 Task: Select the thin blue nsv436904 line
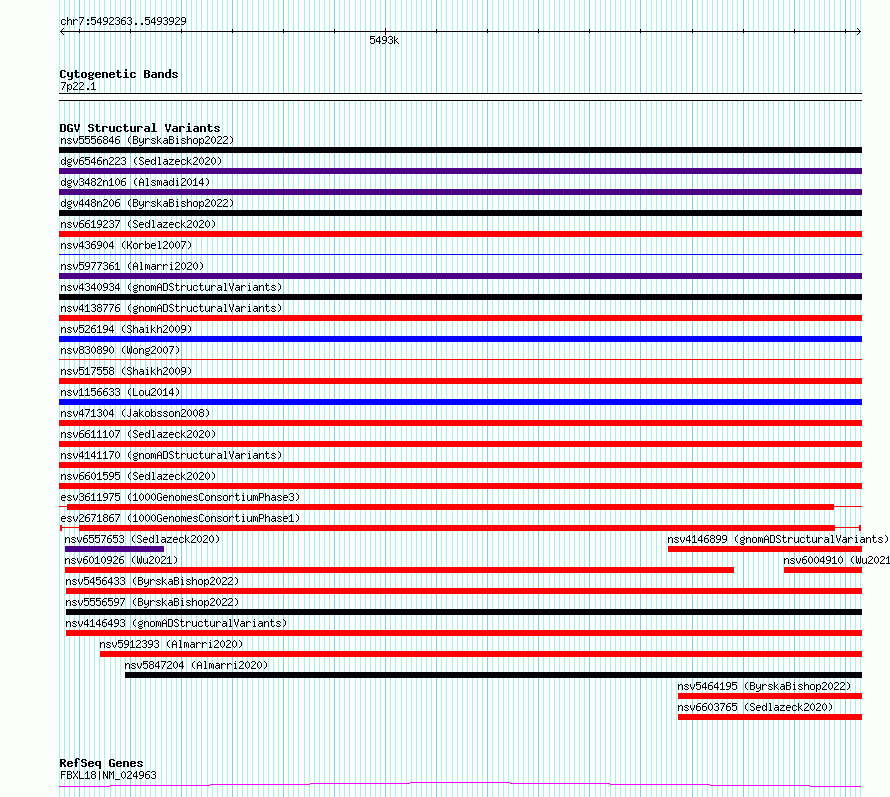pyautogui.click(x=460, y=254)
